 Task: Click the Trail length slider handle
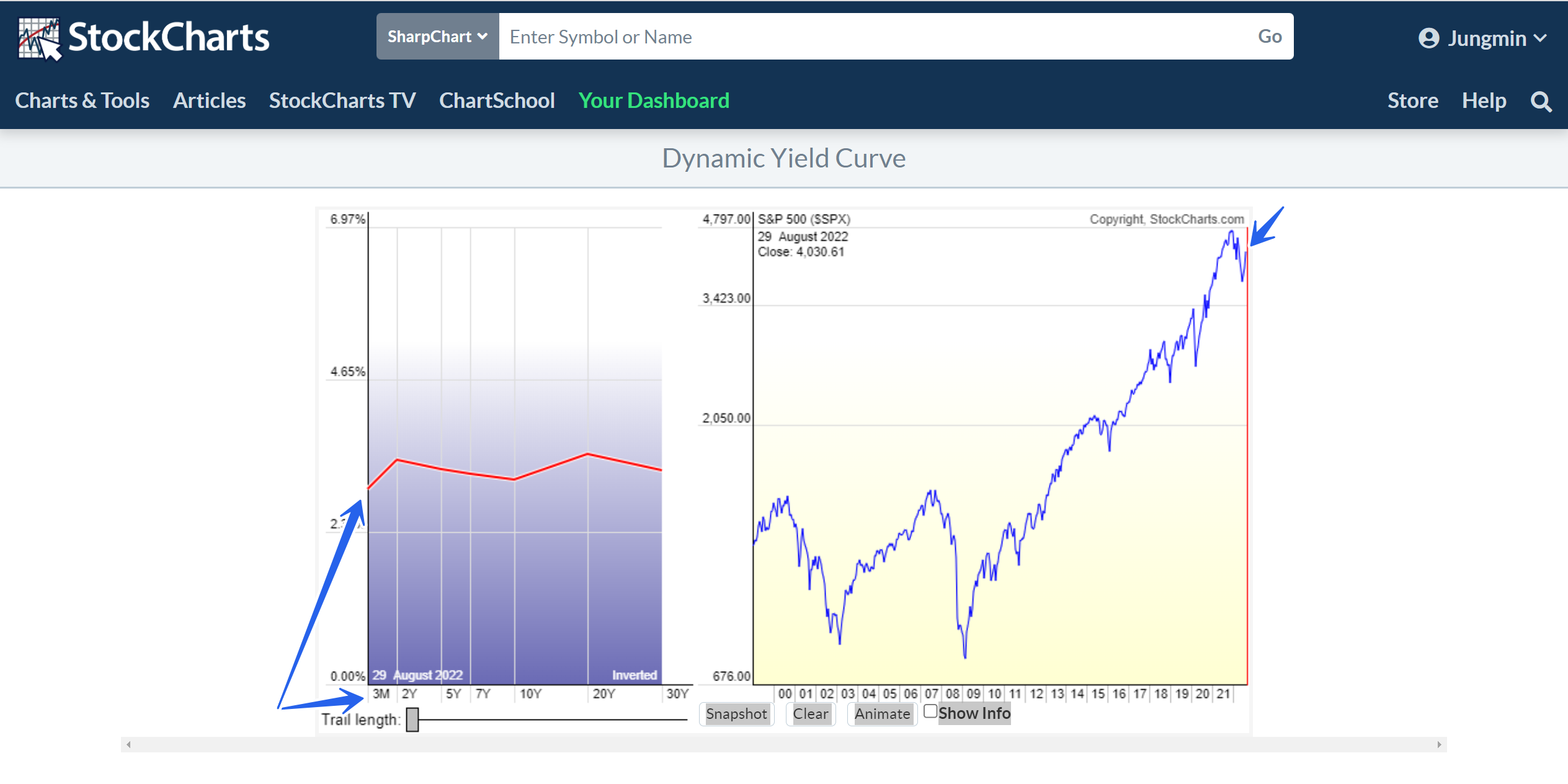(x=412, y=719)
